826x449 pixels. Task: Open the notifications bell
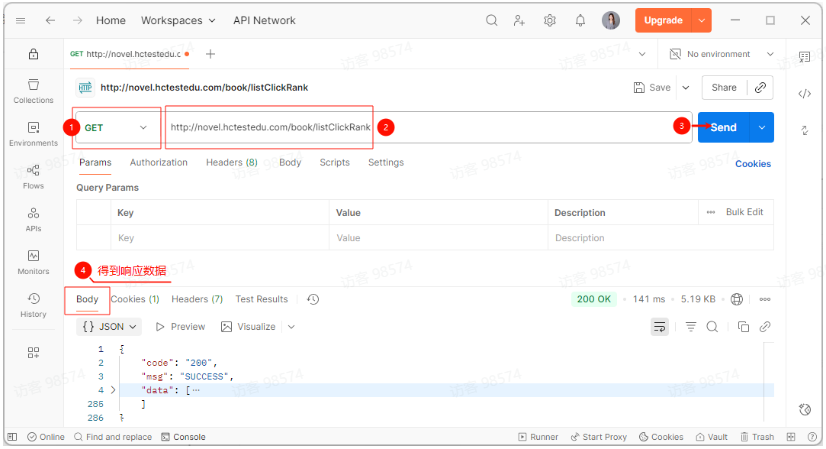pos(580,21)
